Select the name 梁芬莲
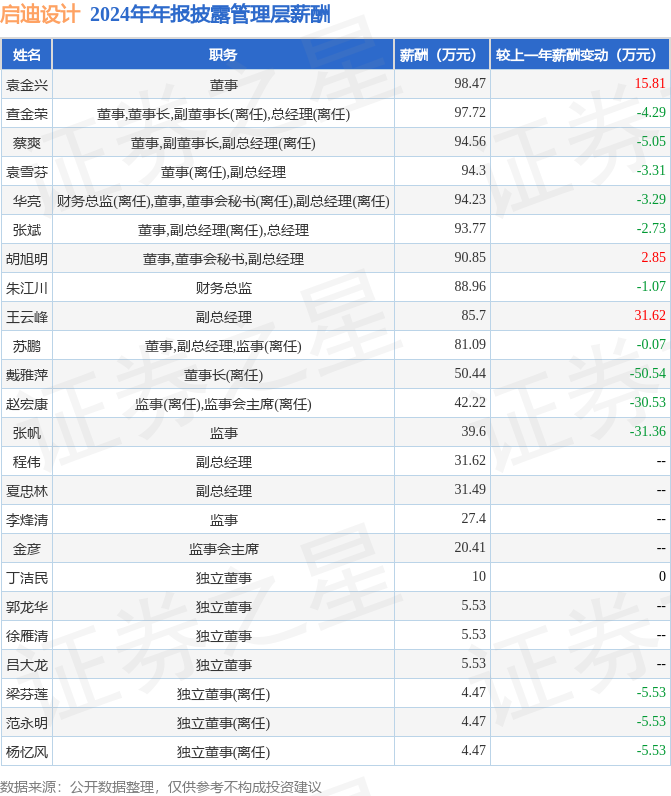The image size is (671, 796). [x=26, y=693]
